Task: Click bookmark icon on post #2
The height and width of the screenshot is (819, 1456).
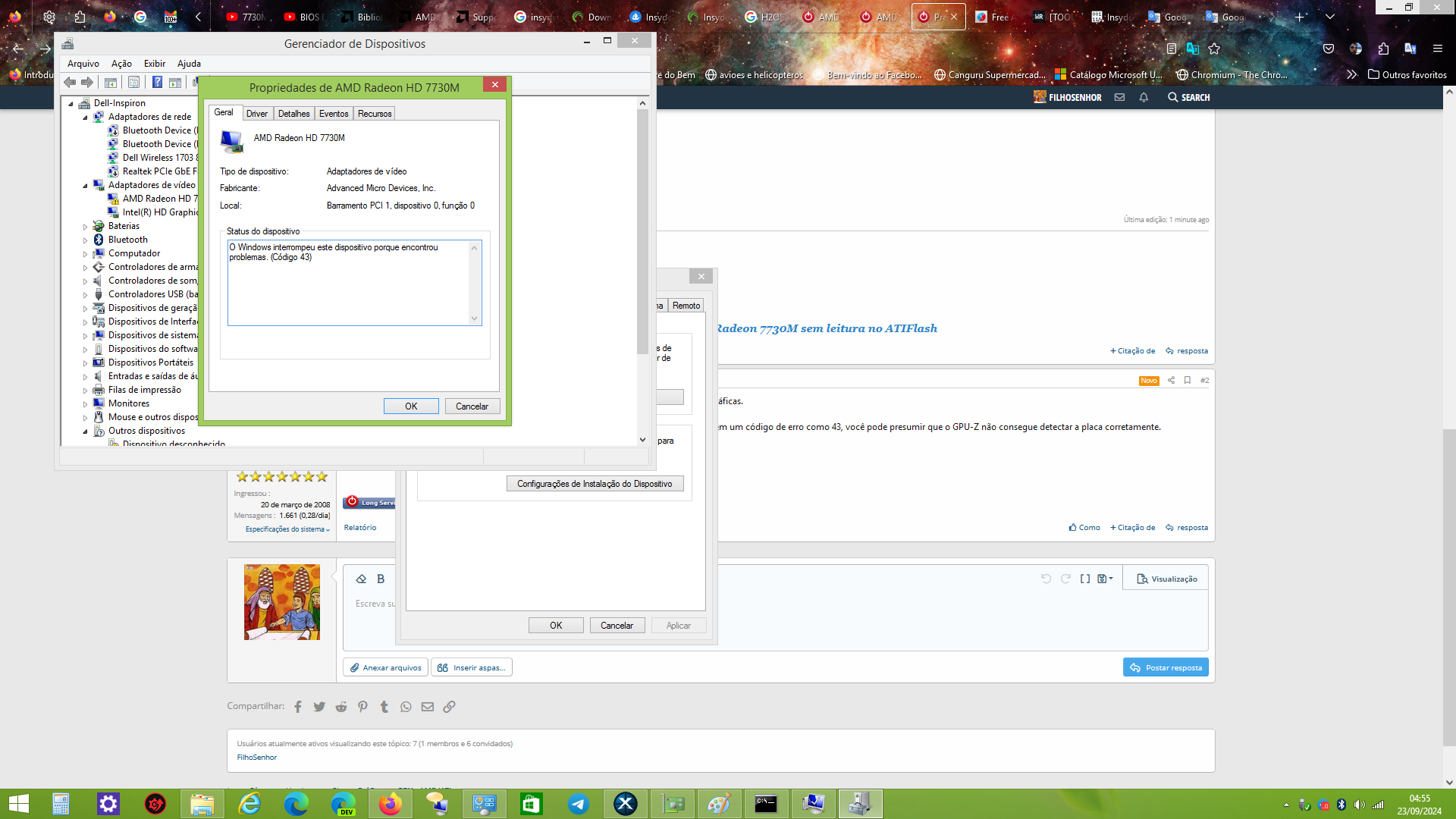Action: (1188, 380)
